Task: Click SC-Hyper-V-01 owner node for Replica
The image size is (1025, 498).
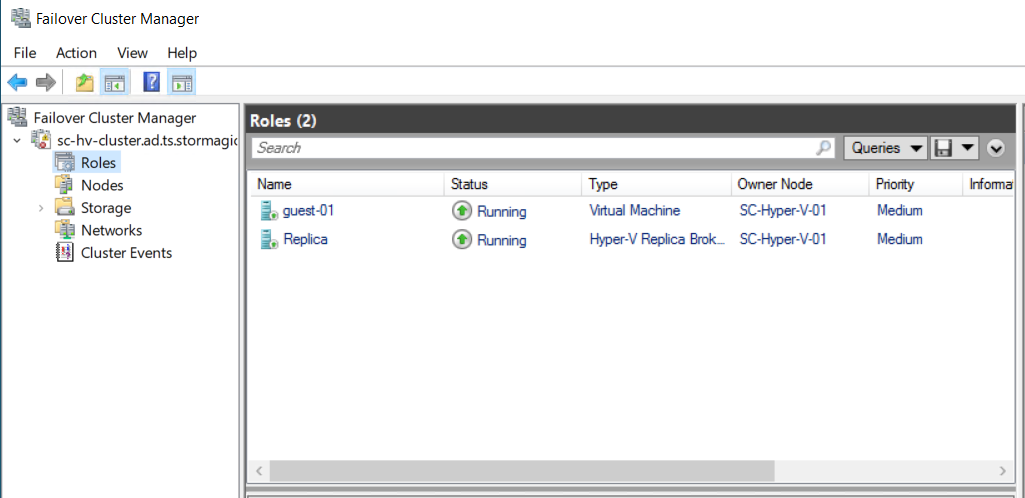Action: point(782,239)
